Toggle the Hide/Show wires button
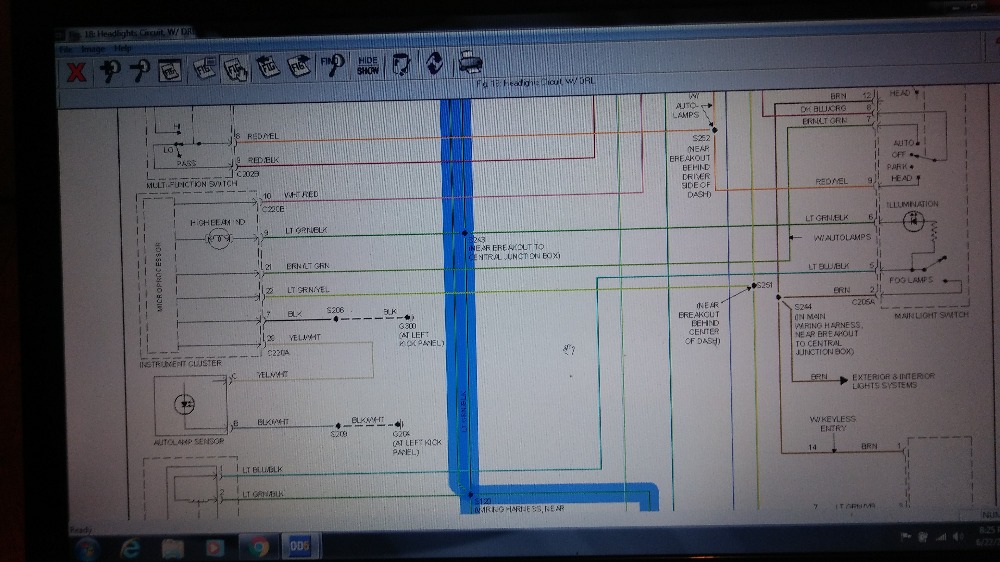 click(367, 66)
